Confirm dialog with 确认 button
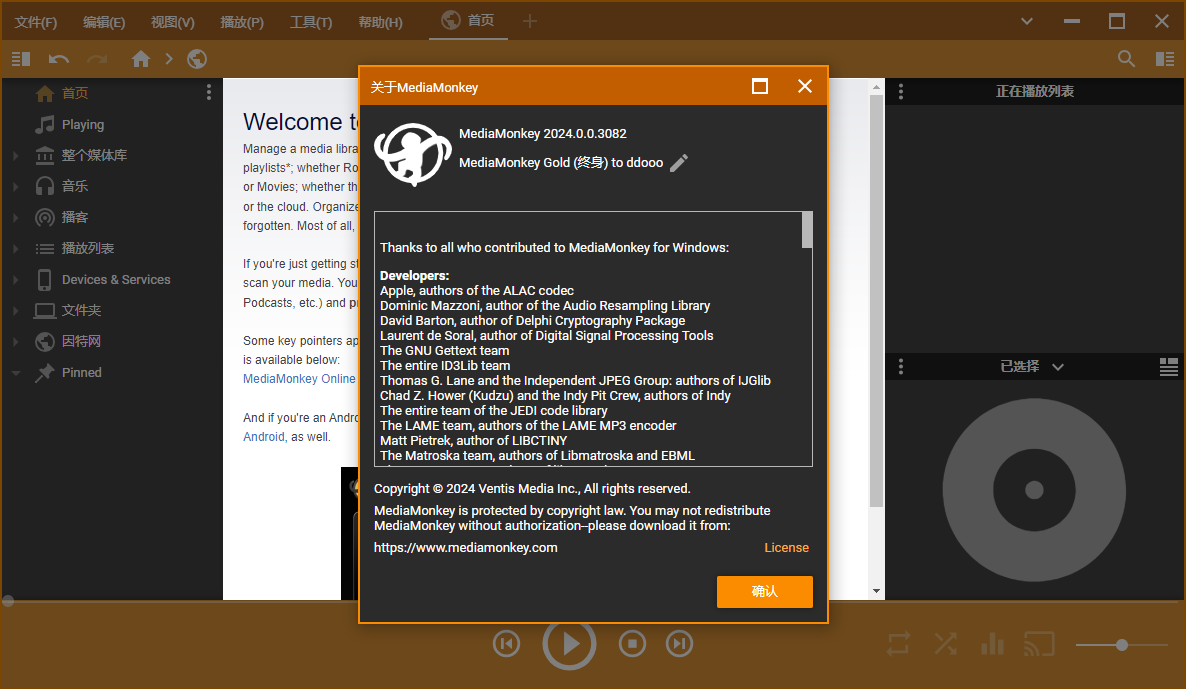 coord(765,591)
